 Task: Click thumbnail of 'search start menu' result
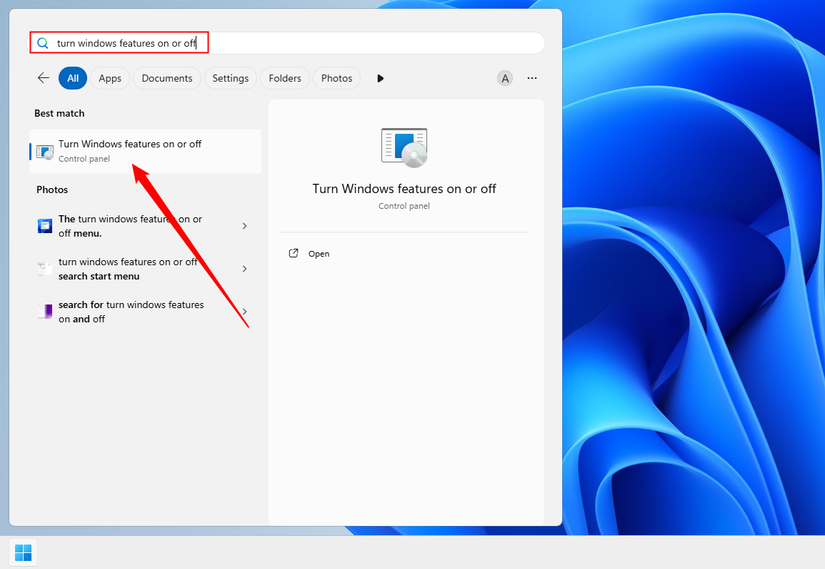tap(45, 269)
